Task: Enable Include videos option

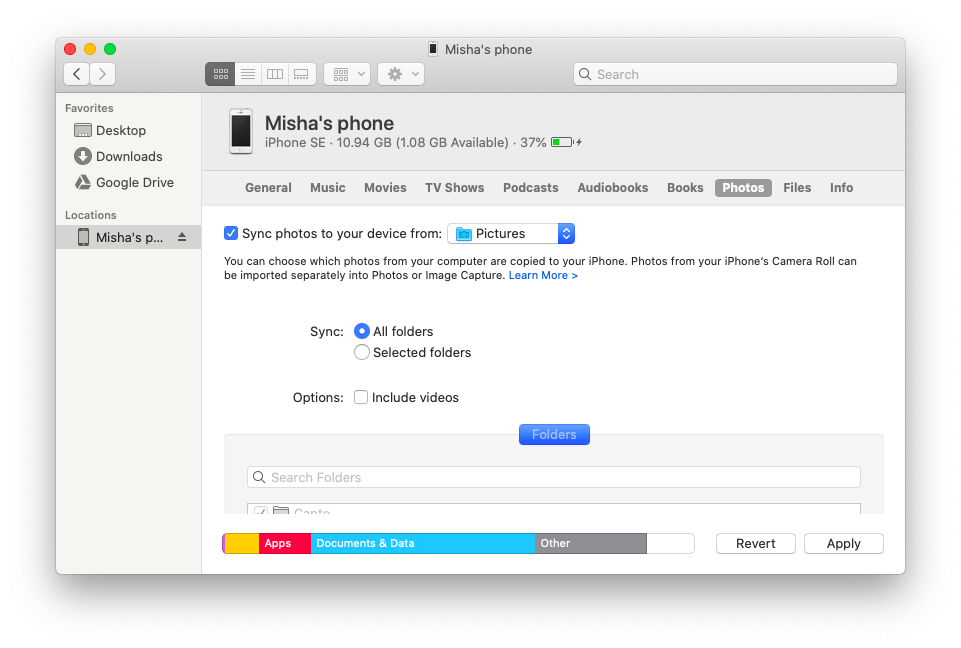Action: click(x=360, y=397)
